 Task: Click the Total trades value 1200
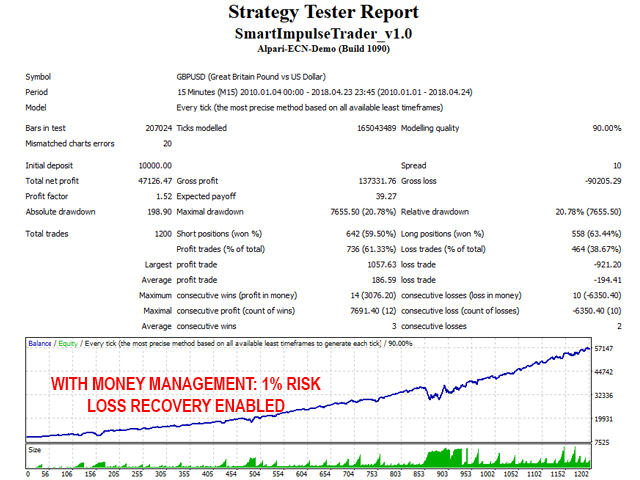coord(163,234)
